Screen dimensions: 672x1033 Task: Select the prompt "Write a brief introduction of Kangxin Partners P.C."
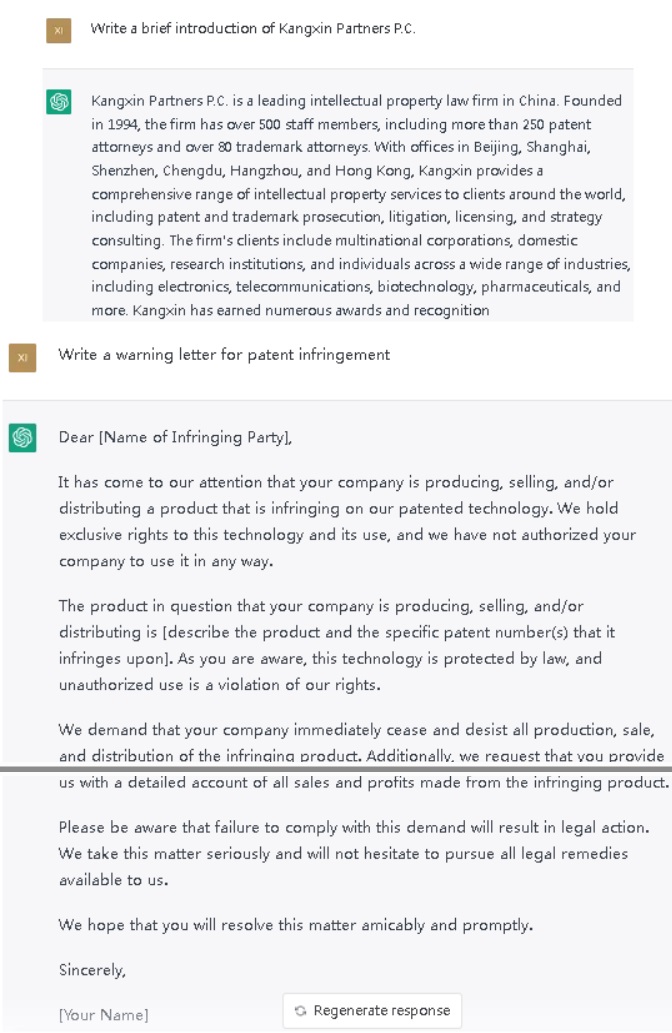click(x=252, y=29)
